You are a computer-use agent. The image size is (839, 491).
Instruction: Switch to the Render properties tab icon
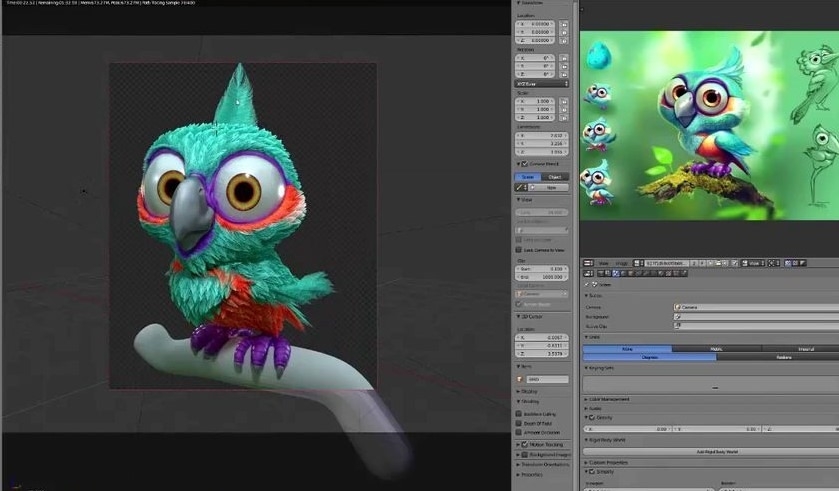click(601, 273)
